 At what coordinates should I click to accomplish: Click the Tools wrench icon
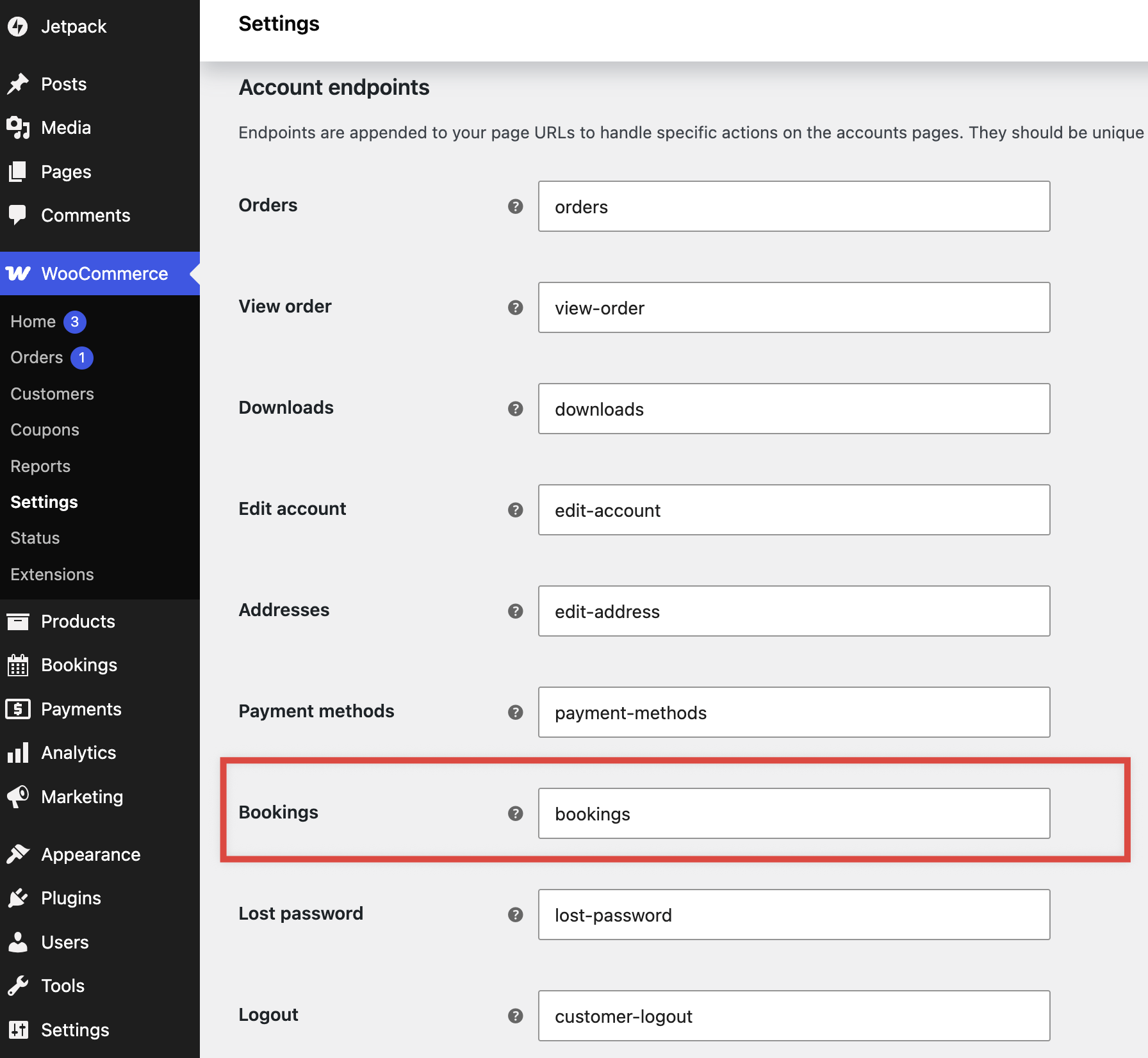coord(18,986)
